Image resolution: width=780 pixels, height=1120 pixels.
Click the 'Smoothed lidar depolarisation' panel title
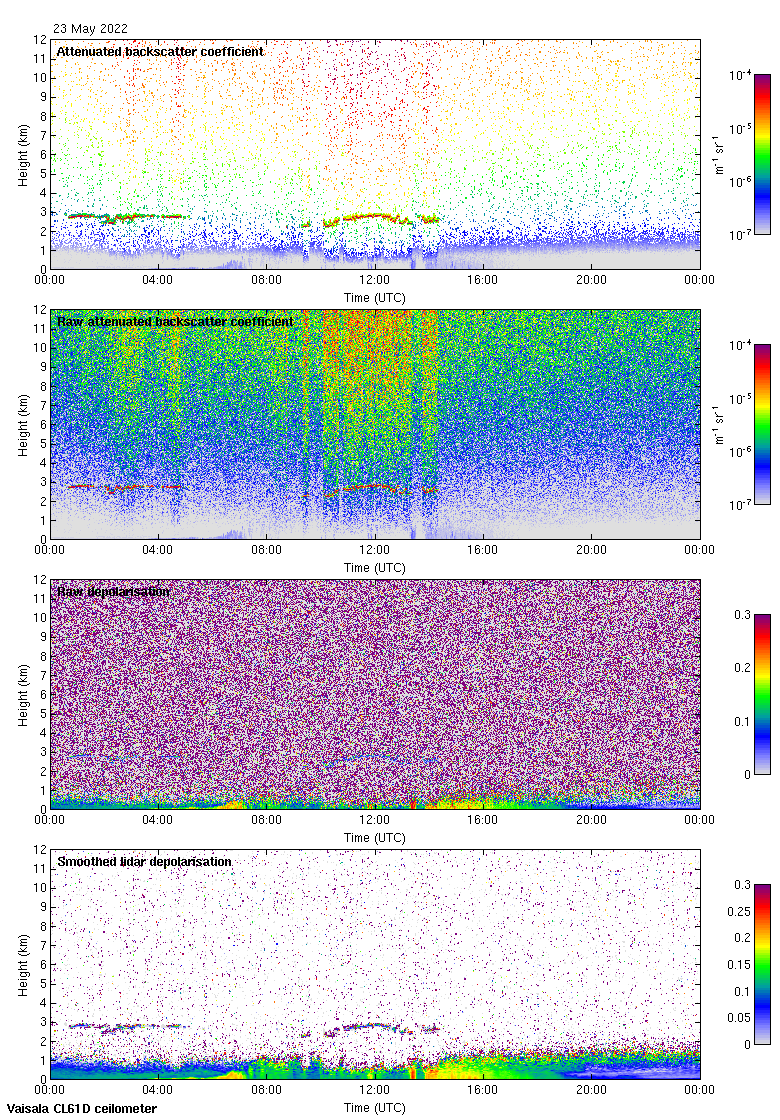point(144,861)
